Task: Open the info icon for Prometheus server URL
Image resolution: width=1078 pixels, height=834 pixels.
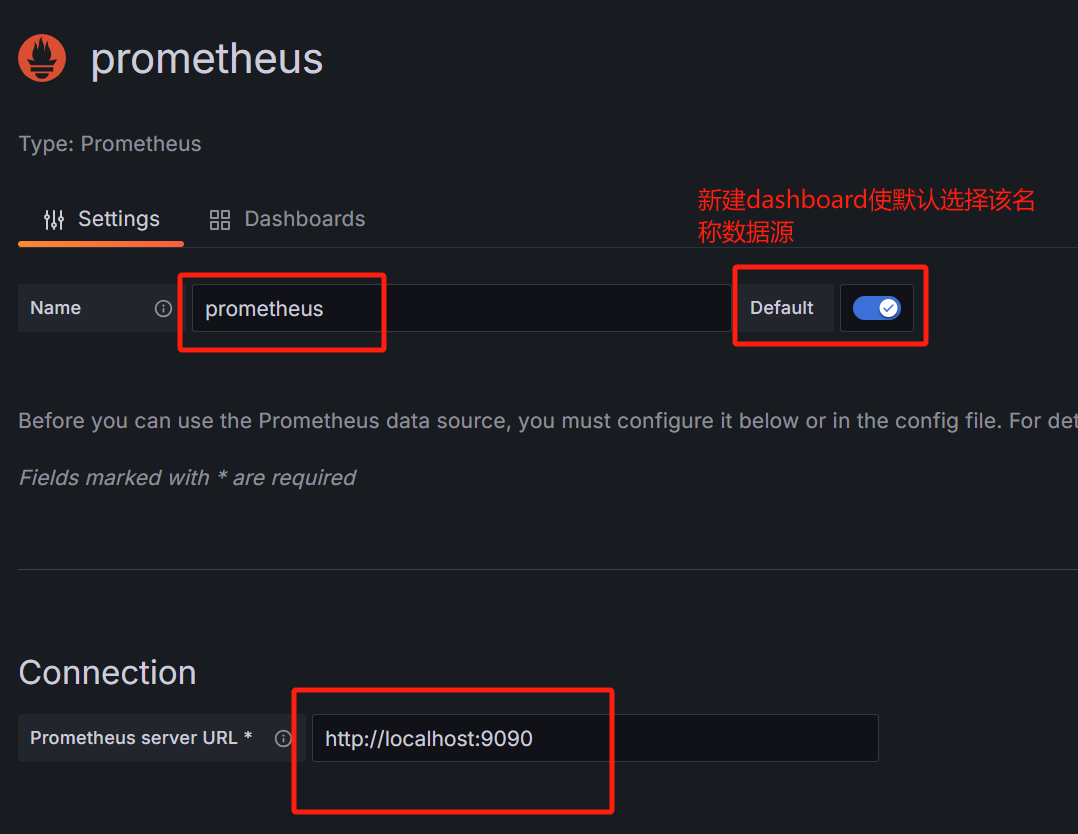Action: [x=283, y=738]
